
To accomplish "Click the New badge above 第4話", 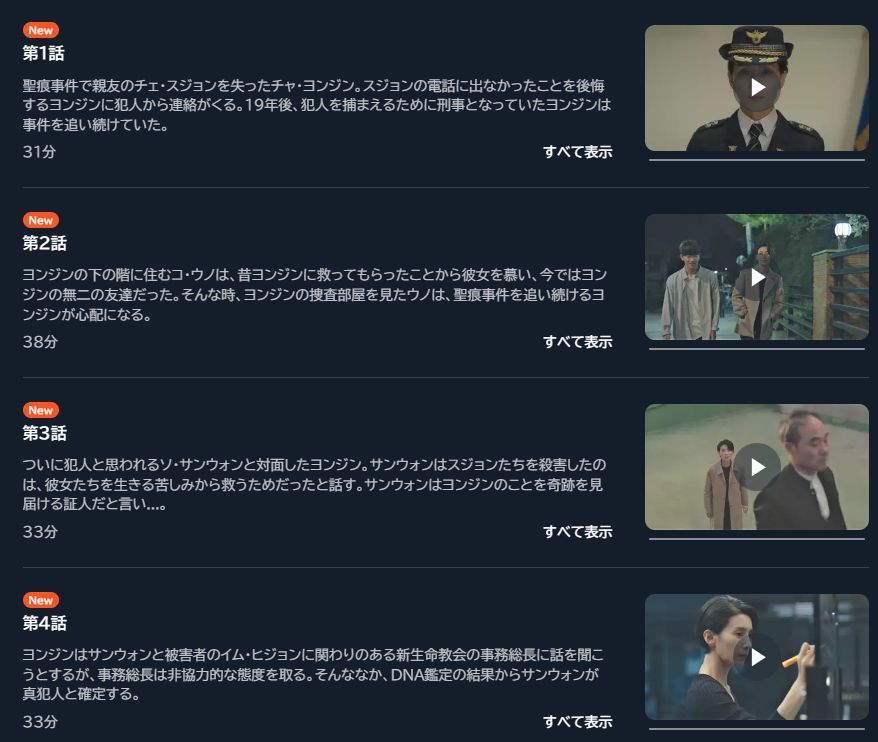I will (x=41, y=600).
